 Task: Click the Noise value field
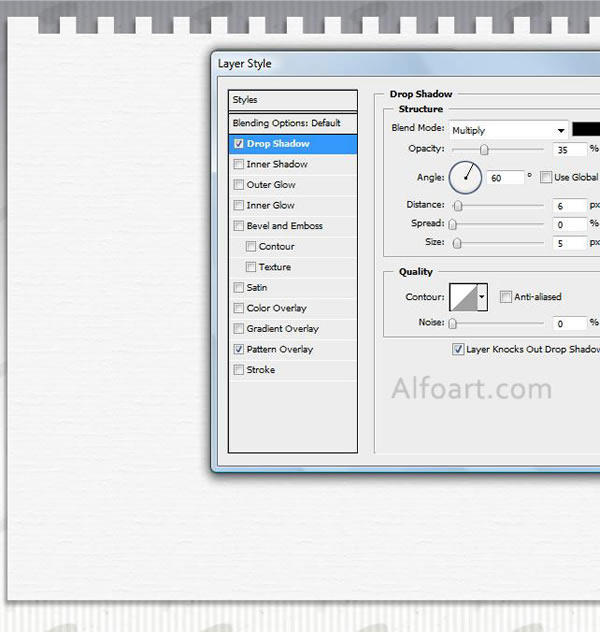(x=569, y=323)
